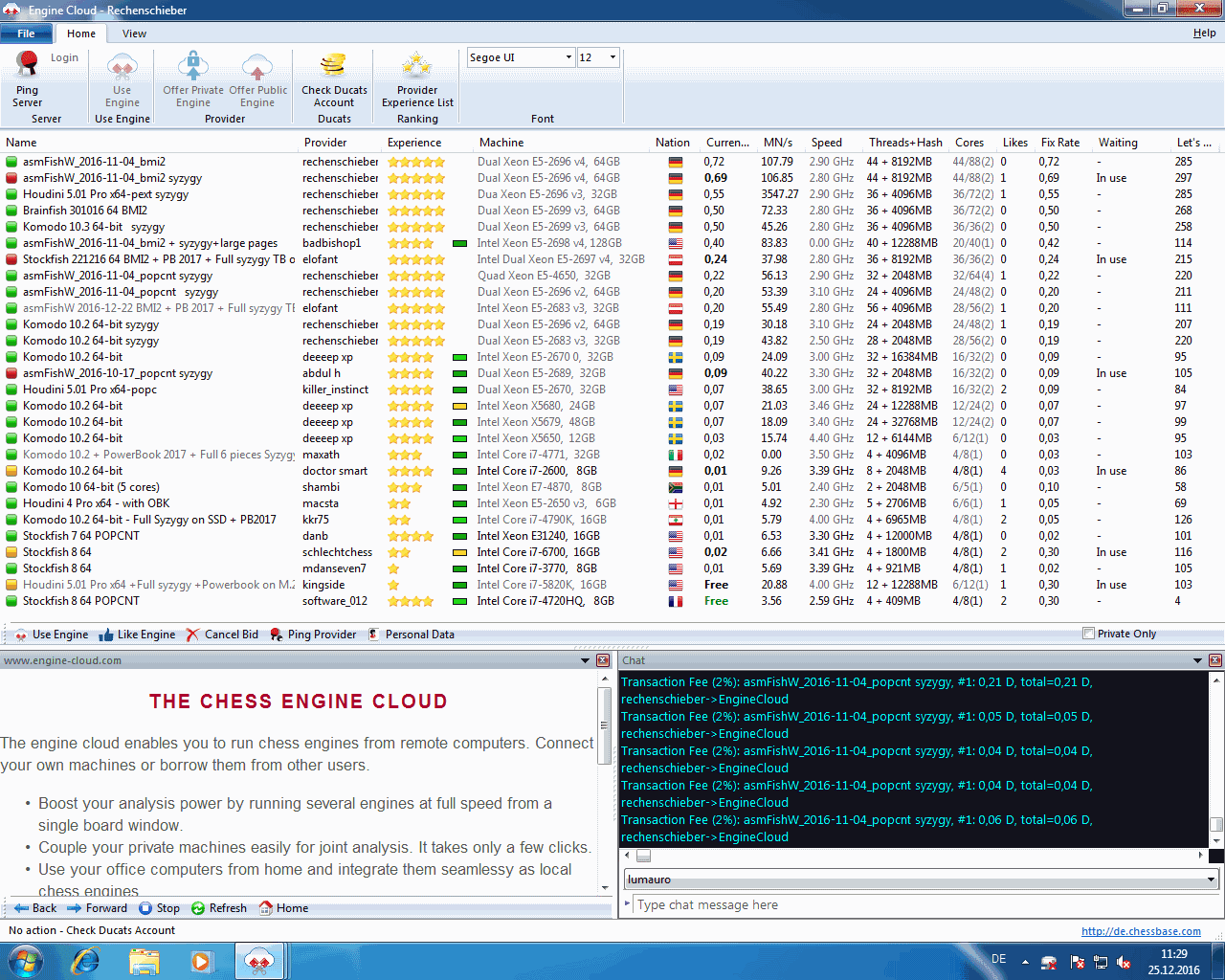Open the de.chessbase.com link
1225x980 pixels.
point(1141,931)
